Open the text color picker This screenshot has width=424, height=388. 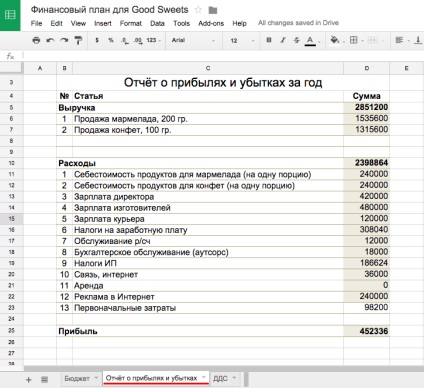tap(310, 41)
